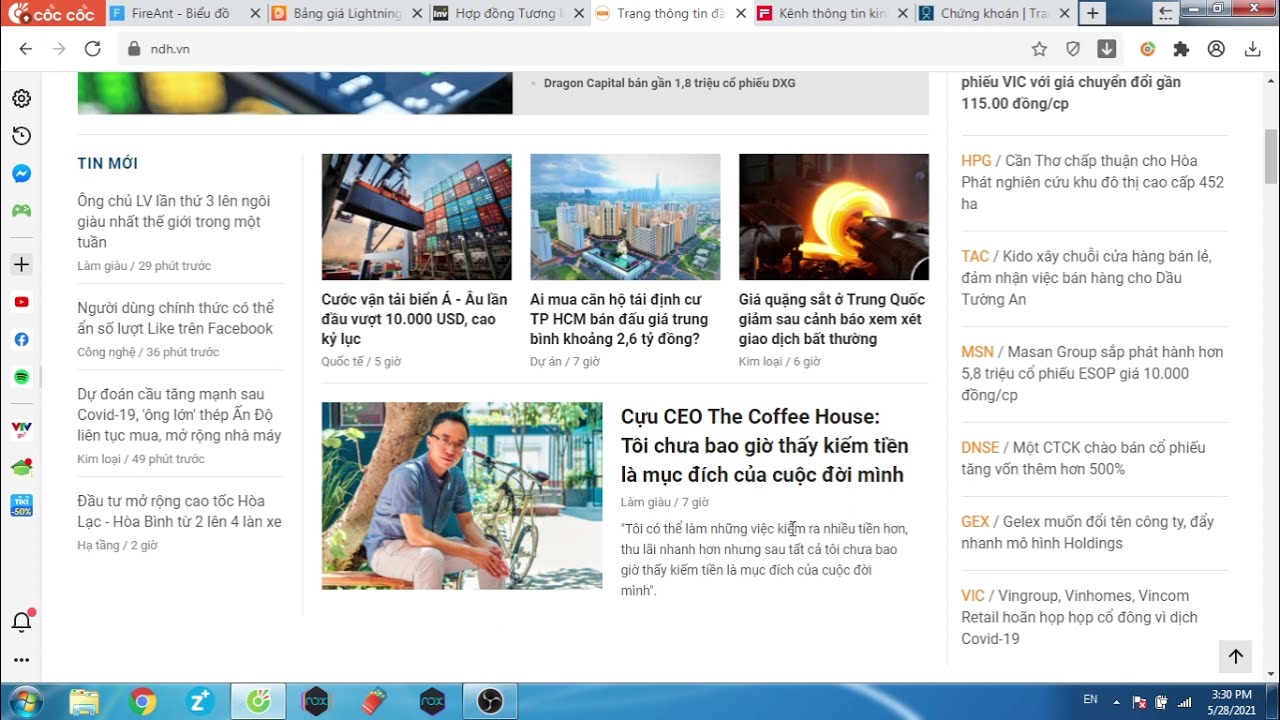Click the container port shipping thumbnail
The width and height of the screenshot is (1280, 720).
point(416,217)
